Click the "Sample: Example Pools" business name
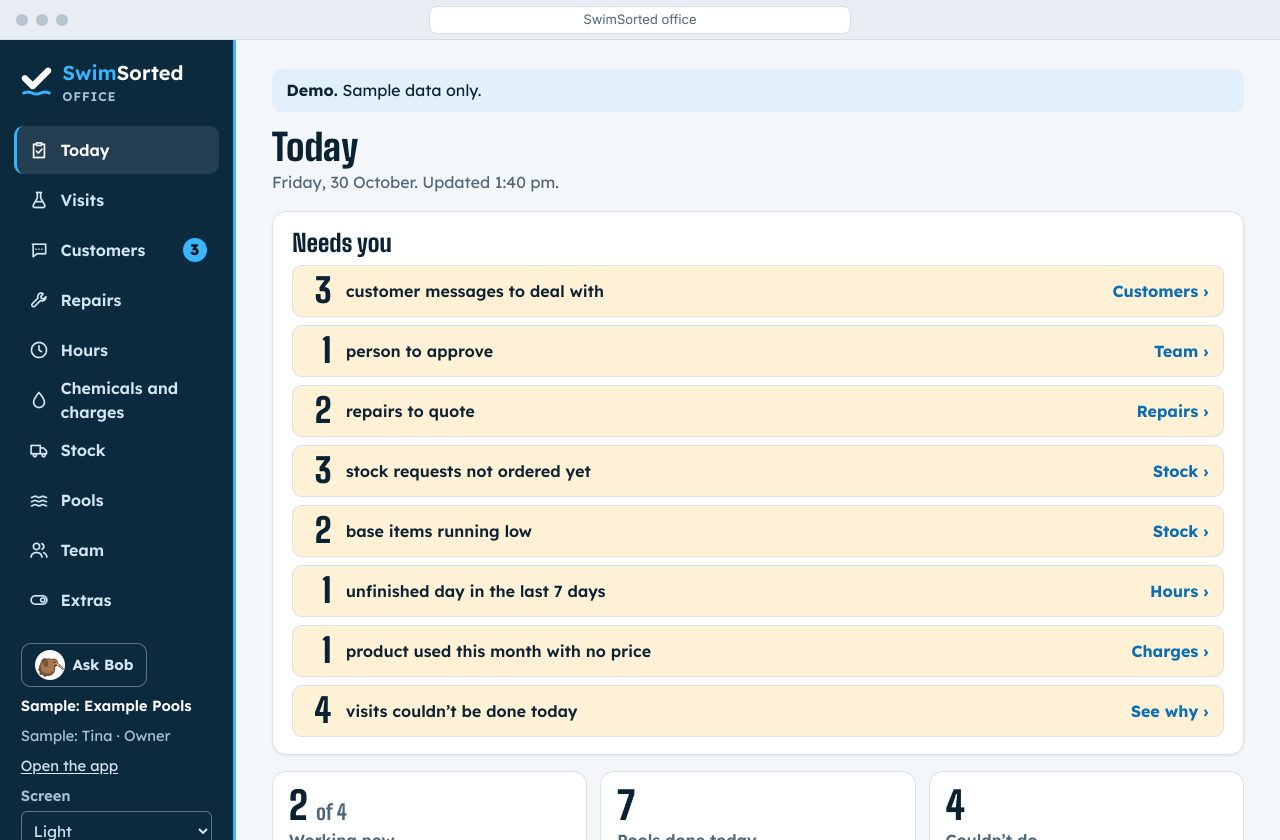Viewport: 1280px width, 840px height. coord(106,706)
